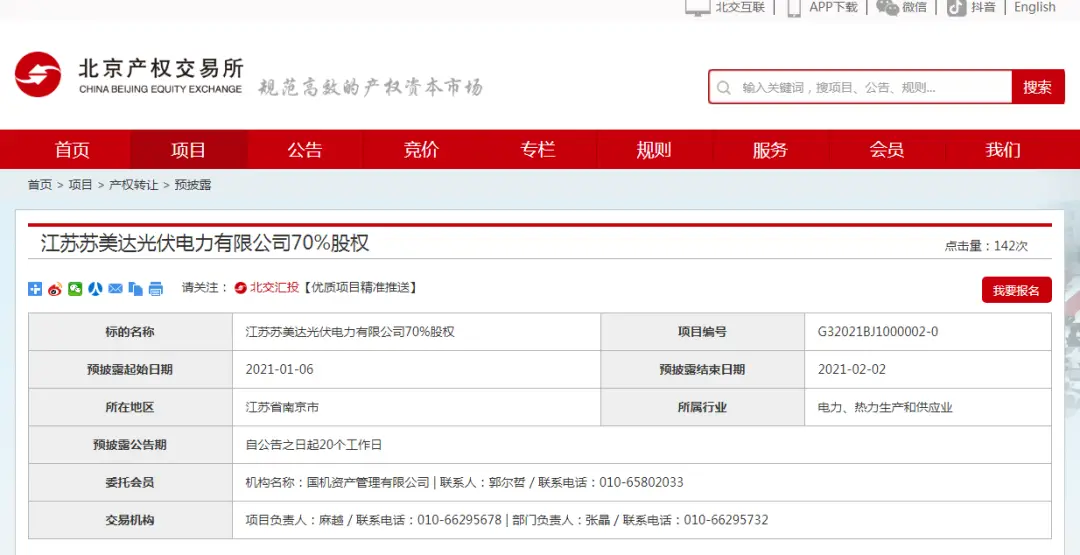1080x555 pixels.
Task: Click the 预披露起始日期 header cell
Action: (x=130, y=370)
